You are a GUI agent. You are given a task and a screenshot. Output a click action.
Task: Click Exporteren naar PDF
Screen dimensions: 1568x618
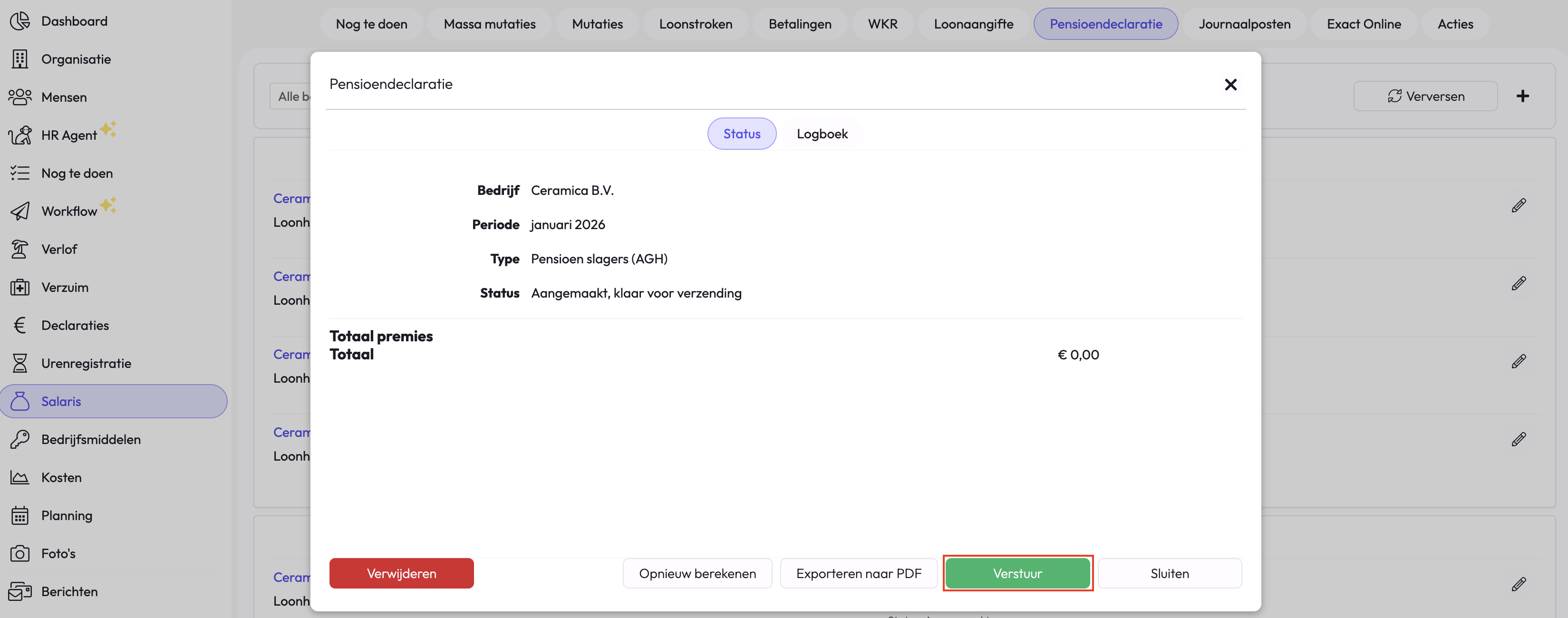click(x=858, y=574)
